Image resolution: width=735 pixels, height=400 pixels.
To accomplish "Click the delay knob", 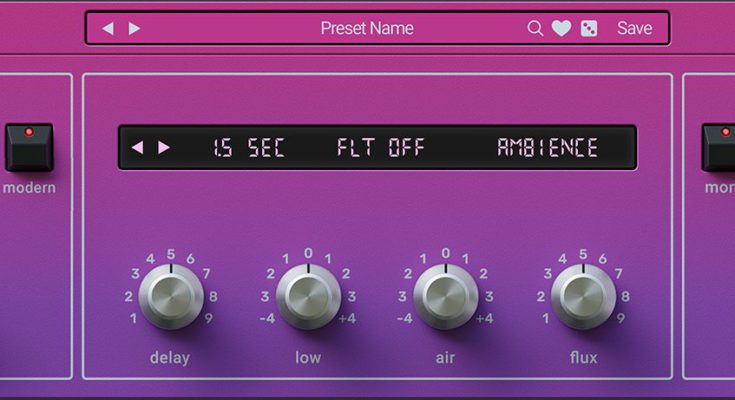I will tap(171, 297).
